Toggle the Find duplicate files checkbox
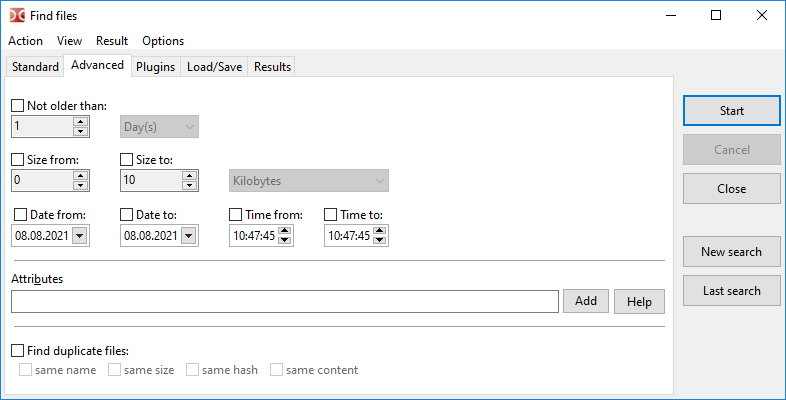Viewport: 786px width, 400px height. 18,351
